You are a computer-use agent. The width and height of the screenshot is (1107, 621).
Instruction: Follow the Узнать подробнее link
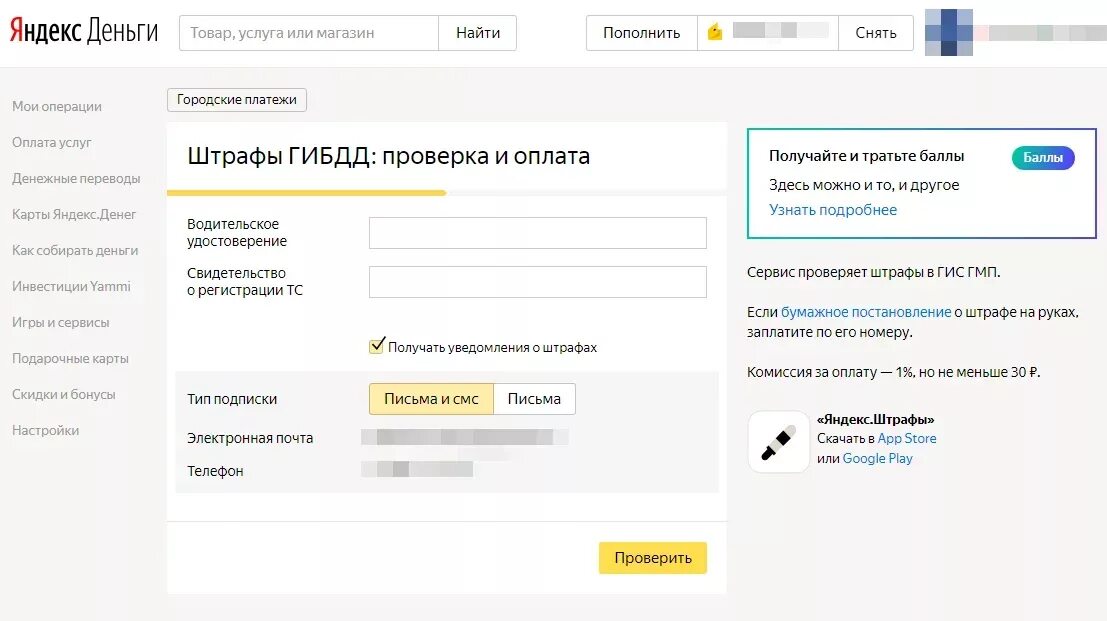click(832, 210)
